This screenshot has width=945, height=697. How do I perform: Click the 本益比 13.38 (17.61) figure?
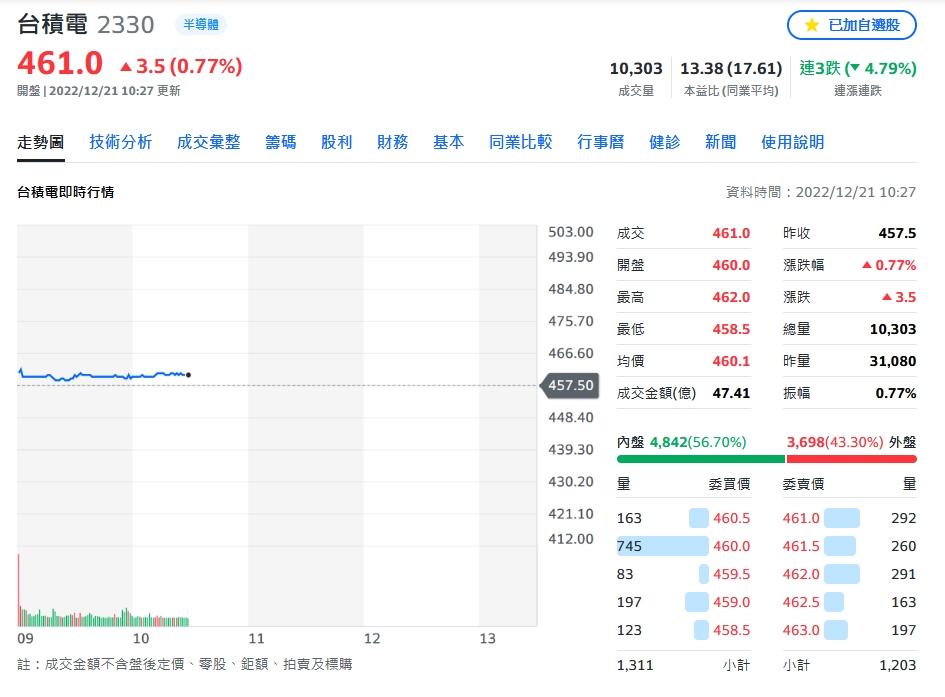[x=731, y=69]
